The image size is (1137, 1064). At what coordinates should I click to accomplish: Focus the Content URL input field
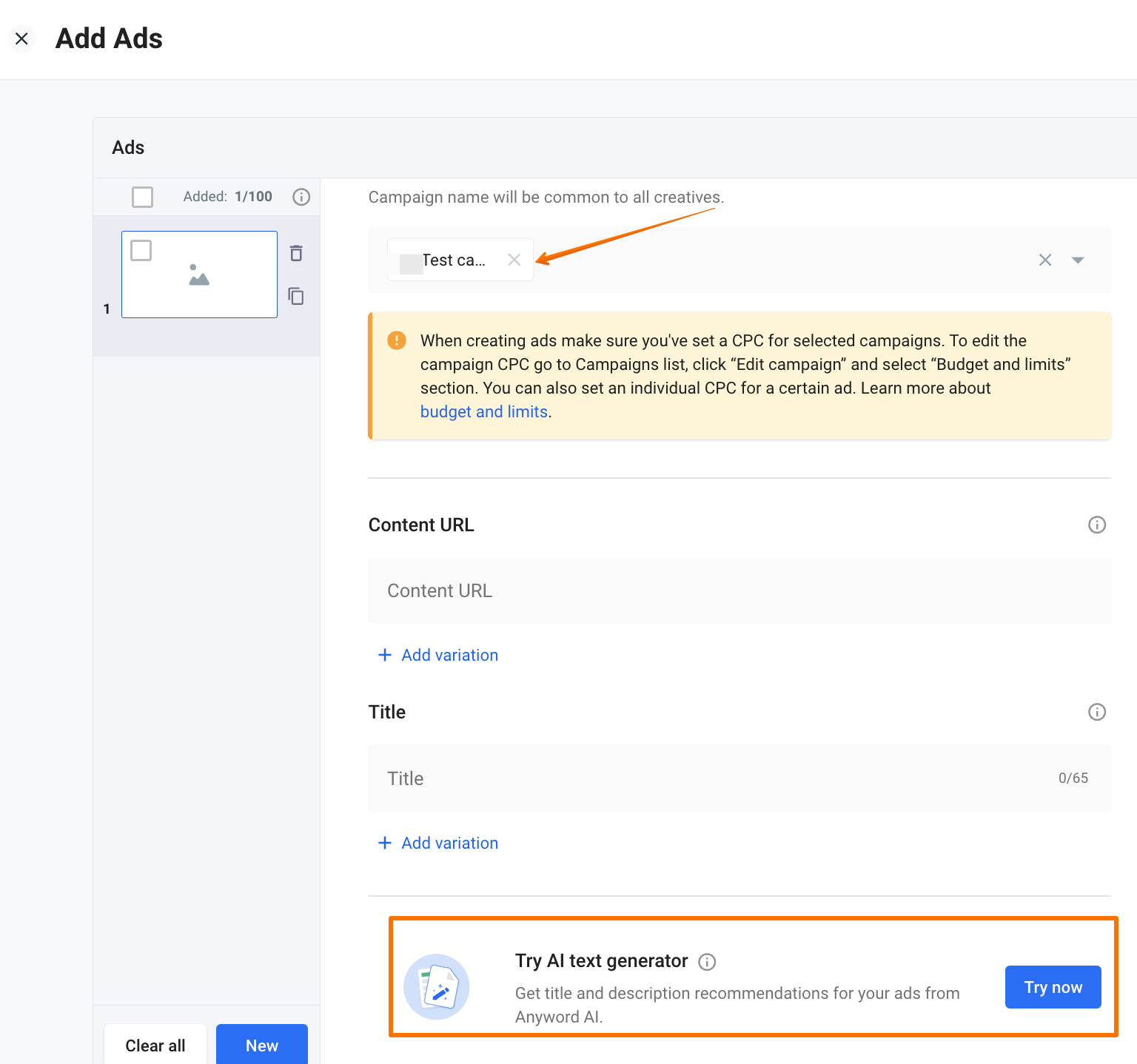tap(739, 590)
